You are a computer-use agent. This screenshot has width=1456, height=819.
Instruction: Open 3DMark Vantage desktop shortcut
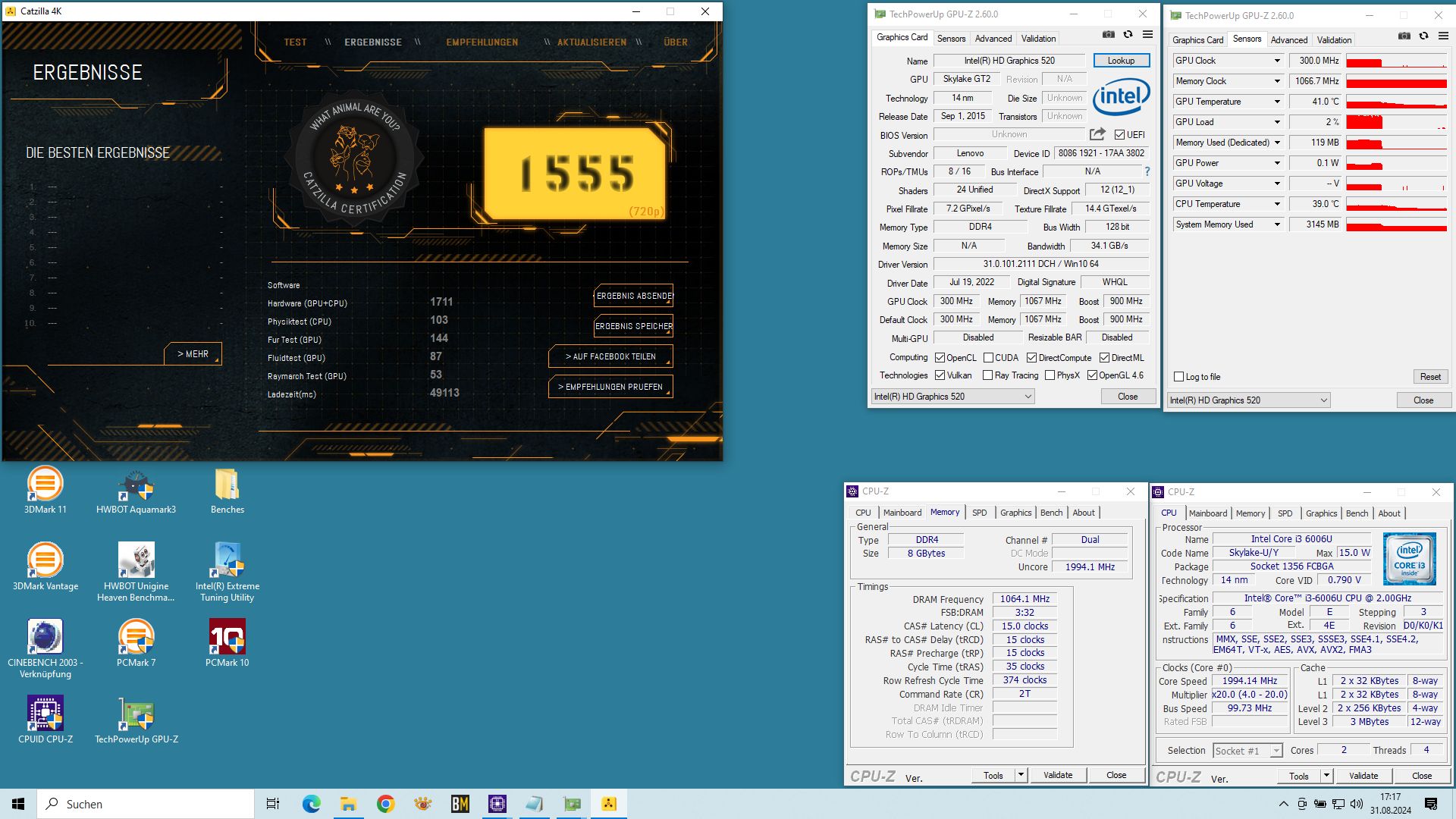pos(45,566)
